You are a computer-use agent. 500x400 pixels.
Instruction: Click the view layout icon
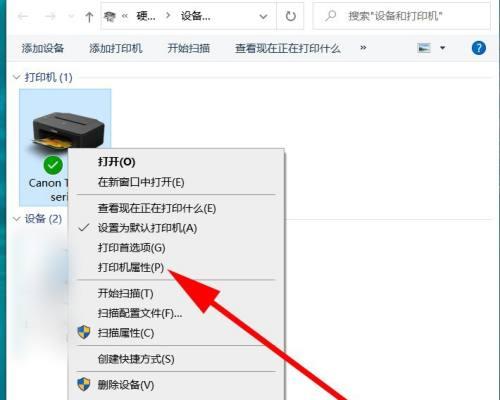coord(424,48)
